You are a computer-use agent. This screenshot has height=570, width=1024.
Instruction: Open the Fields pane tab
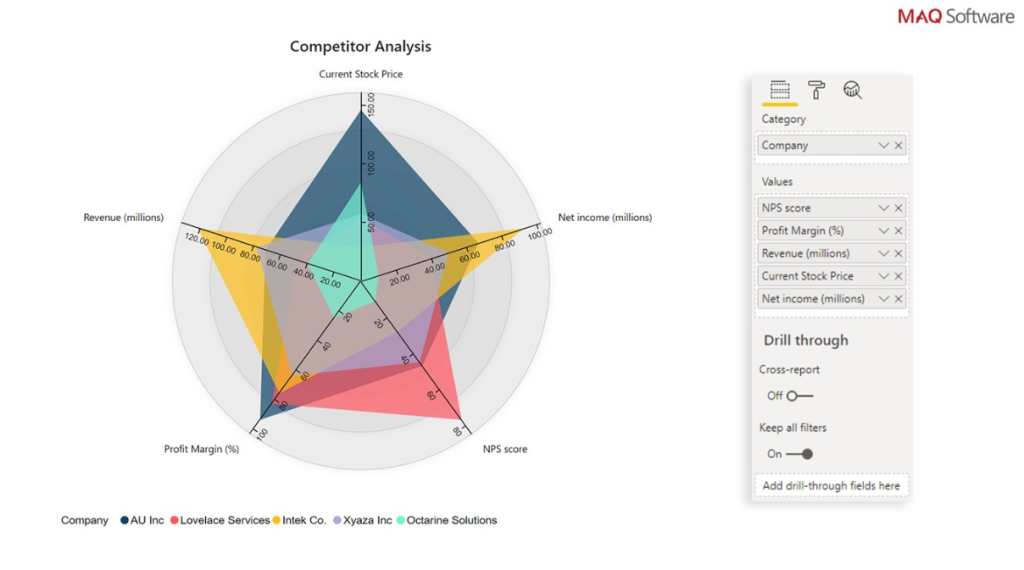(780, 90)
